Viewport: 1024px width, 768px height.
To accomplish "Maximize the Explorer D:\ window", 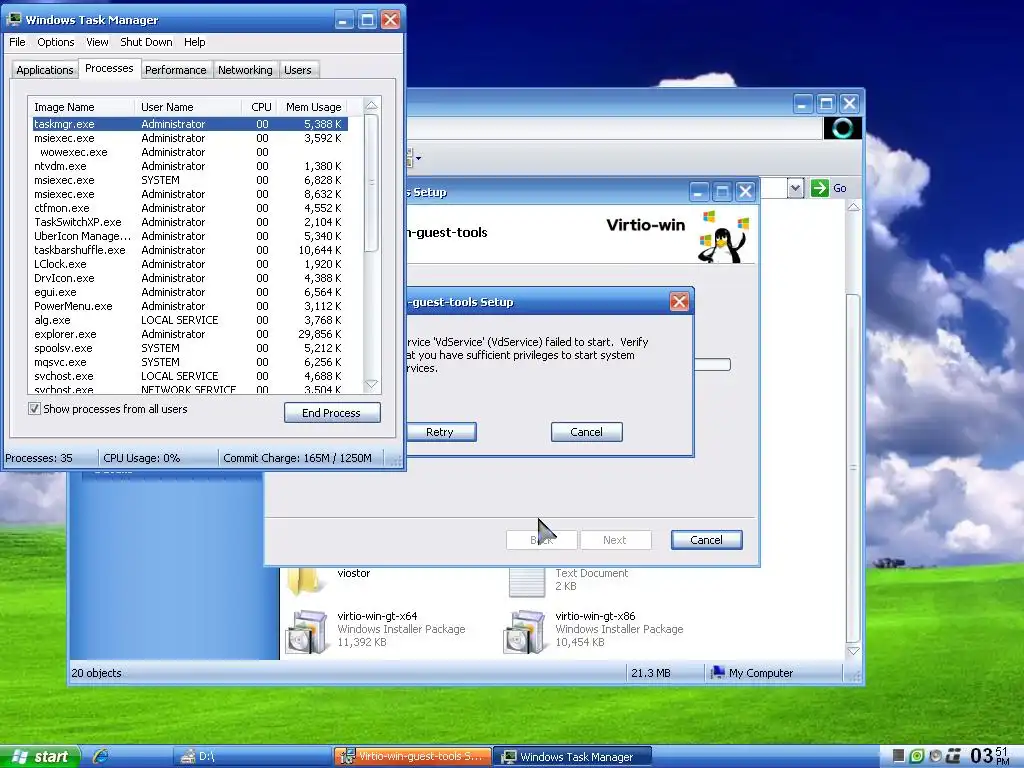I will (826, 103).
